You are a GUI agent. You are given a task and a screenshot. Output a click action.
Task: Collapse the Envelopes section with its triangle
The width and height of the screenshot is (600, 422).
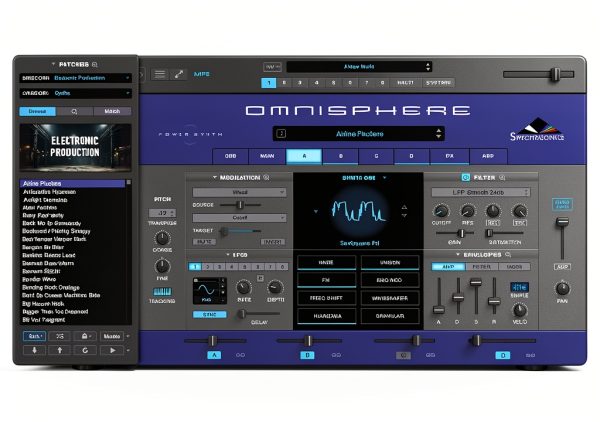458,254
